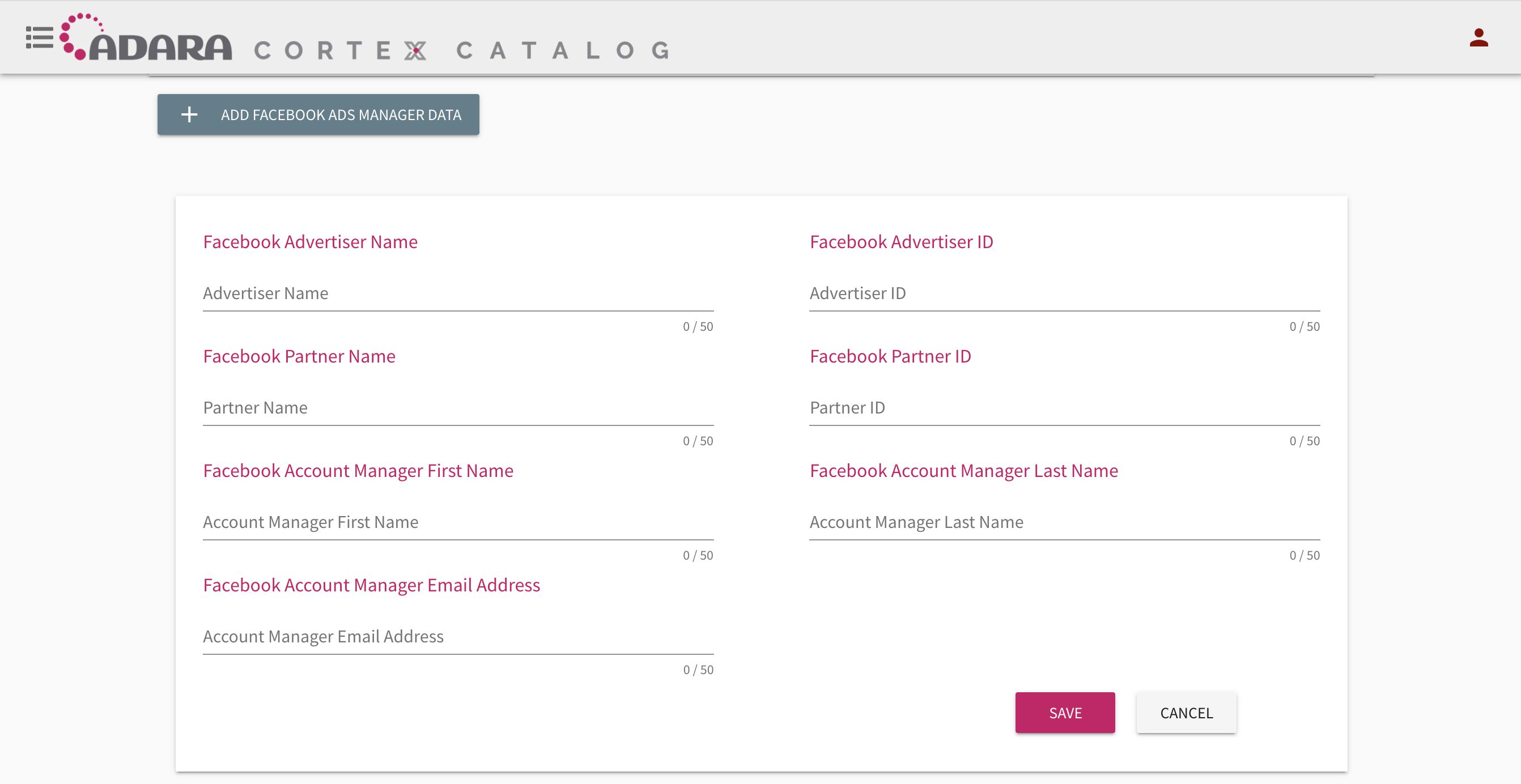Focus the Account Manager Email Address field
Image resolution: width=1521 pixels, height=784 pixels.
[458, 637]
